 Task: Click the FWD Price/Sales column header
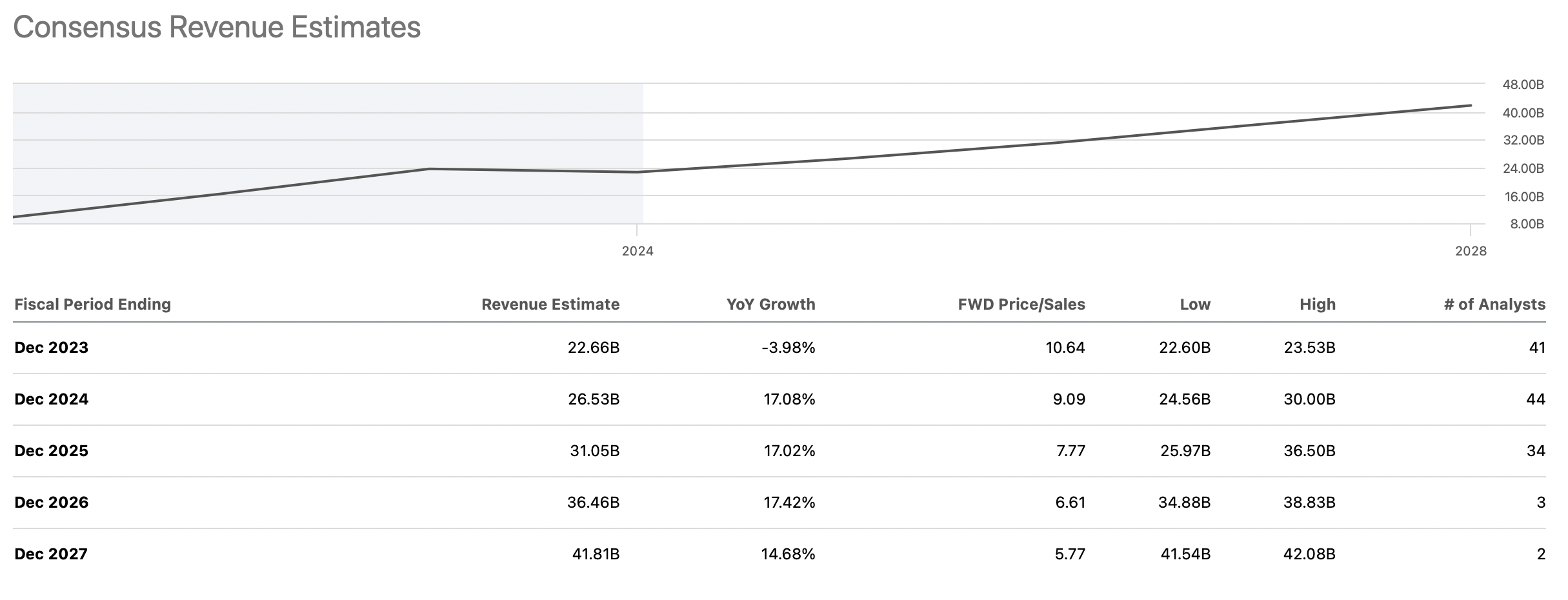[1021, 305]
